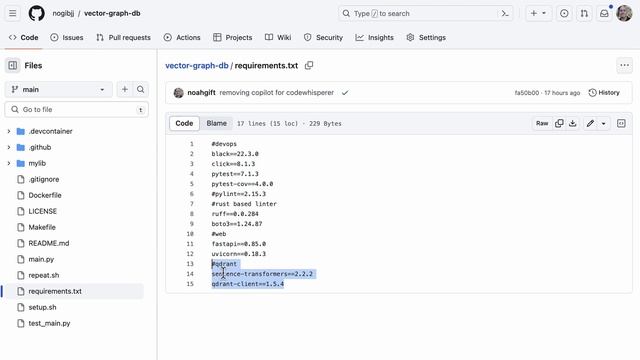640x360 pixels.
Task: Open the setup.sh file
Action: (x=42, y=307)
